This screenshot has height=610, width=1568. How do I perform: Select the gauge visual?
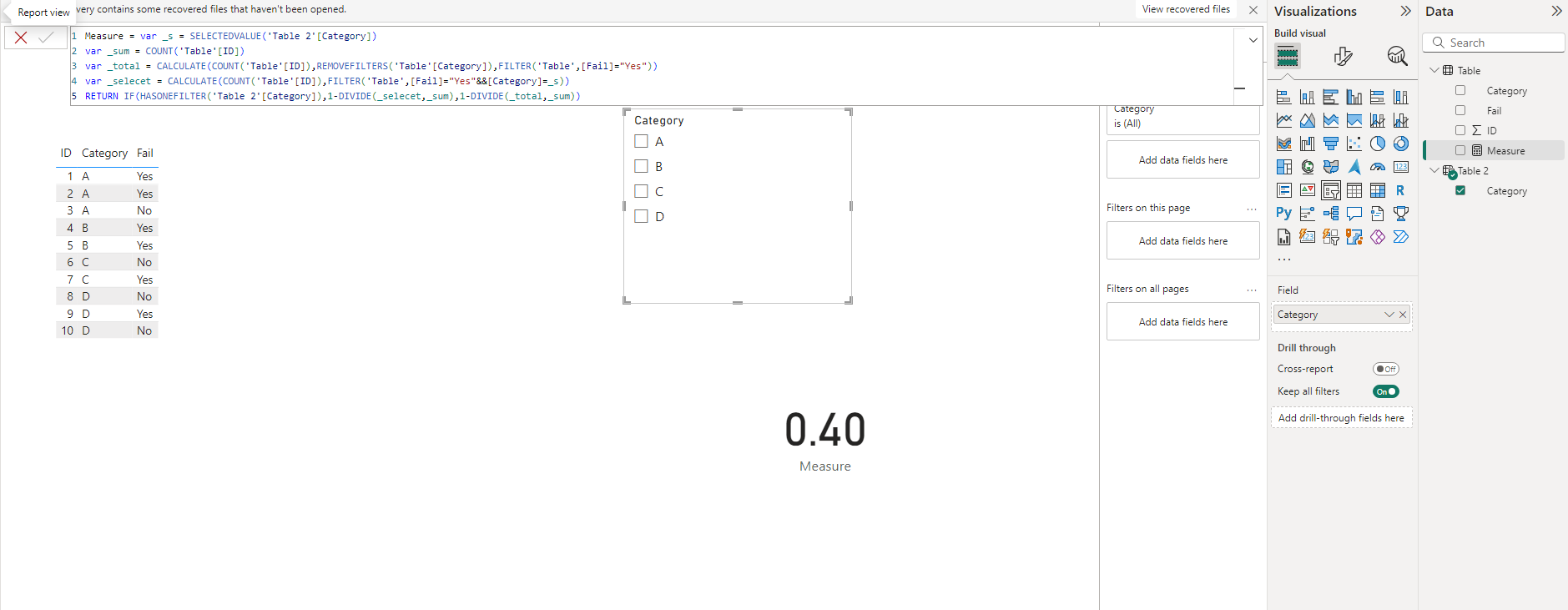pos(1378,167)
